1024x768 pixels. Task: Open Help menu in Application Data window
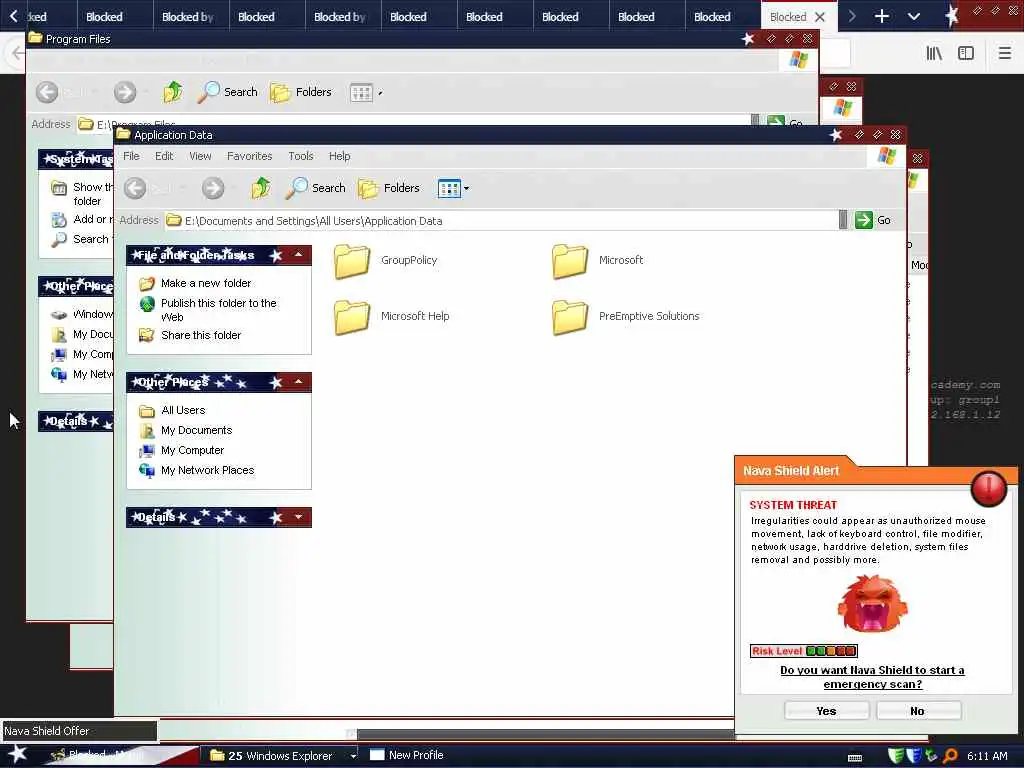coord(339,156)
